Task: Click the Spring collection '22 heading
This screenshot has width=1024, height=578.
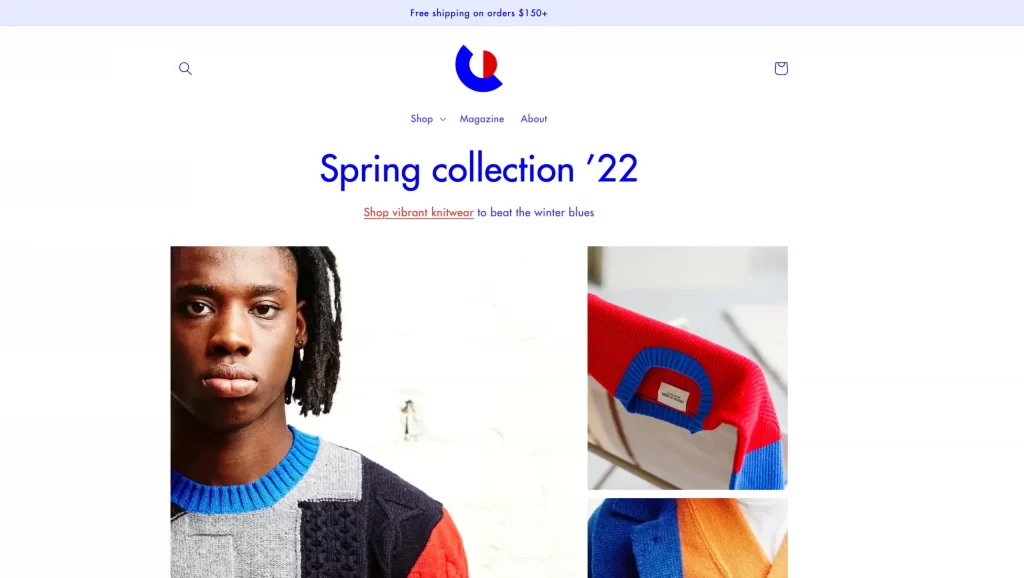Action: [479, 169]
